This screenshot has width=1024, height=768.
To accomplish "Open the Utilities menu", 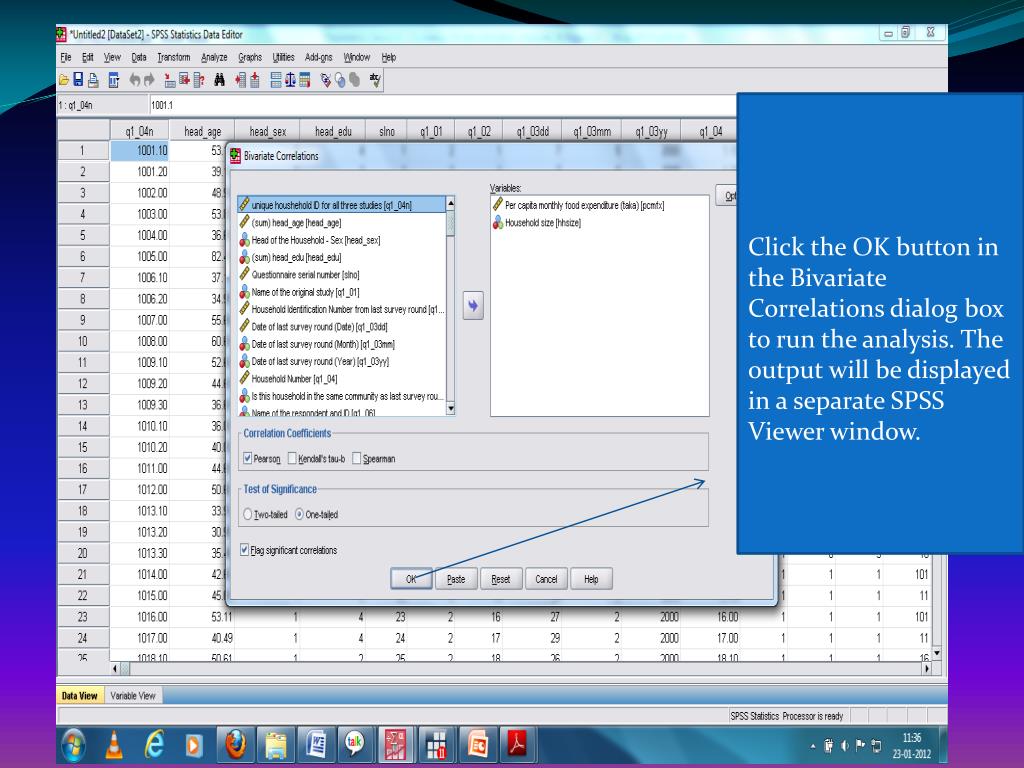I will click(283, 57).
